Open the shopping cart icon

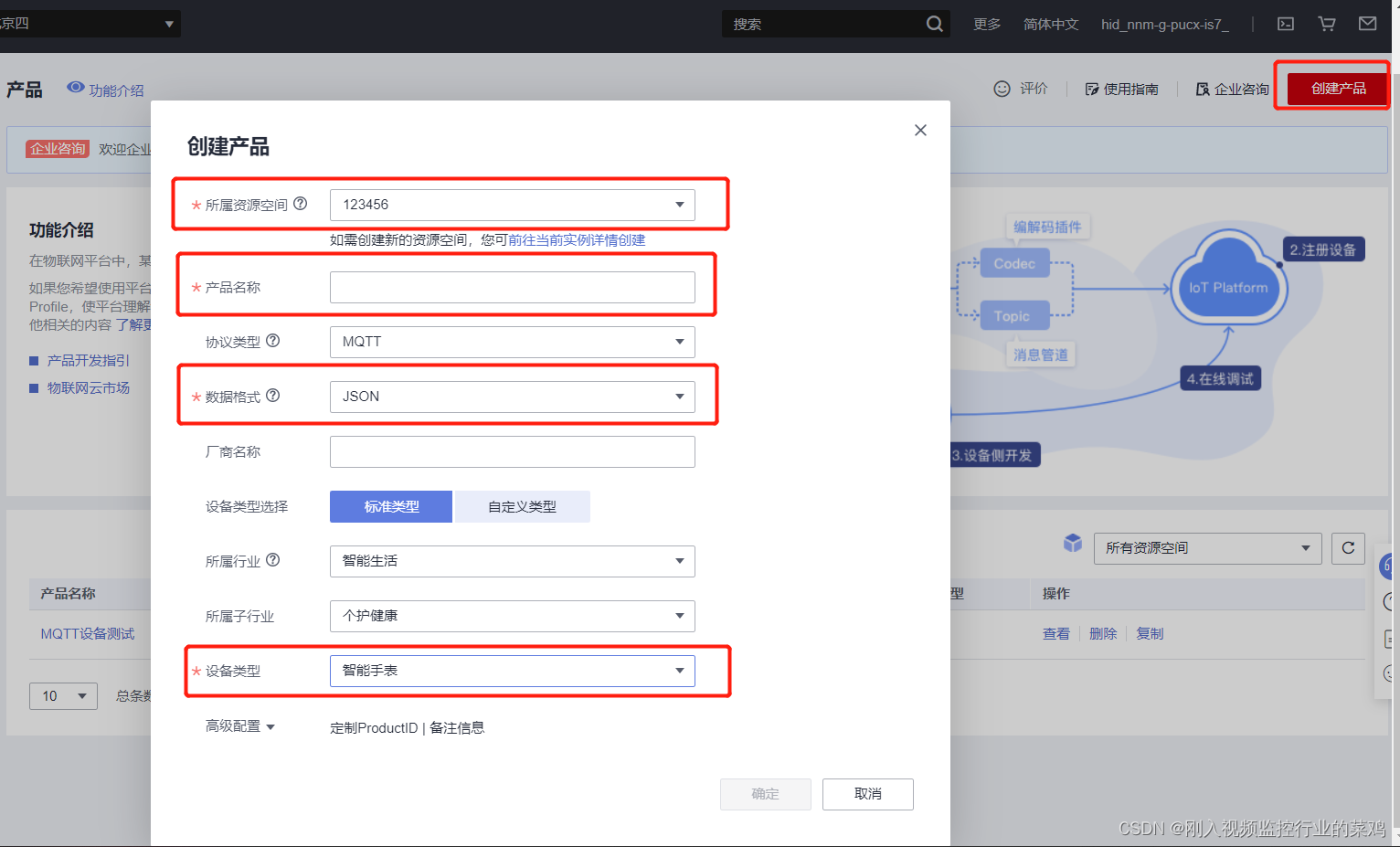(1327, 24)
